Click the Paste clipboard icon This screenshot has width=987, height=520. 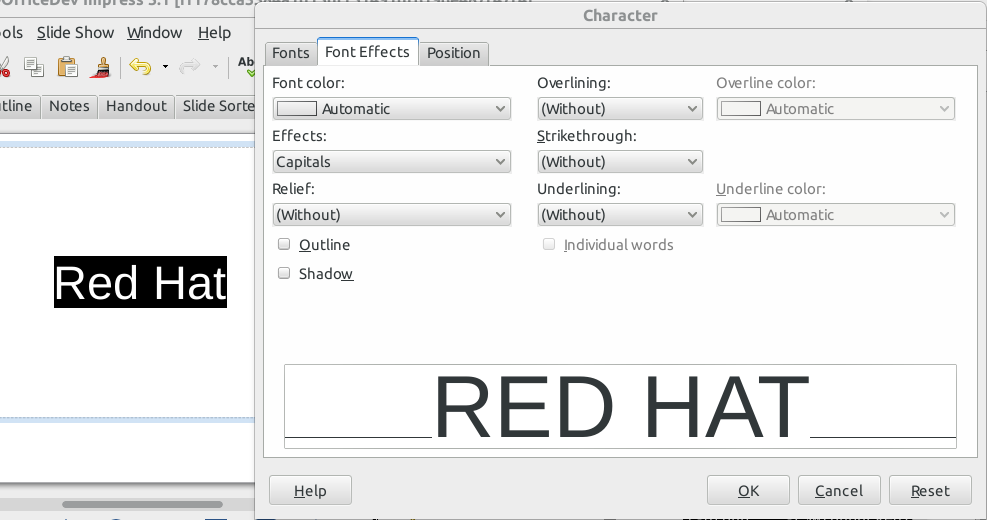point(67,66)
